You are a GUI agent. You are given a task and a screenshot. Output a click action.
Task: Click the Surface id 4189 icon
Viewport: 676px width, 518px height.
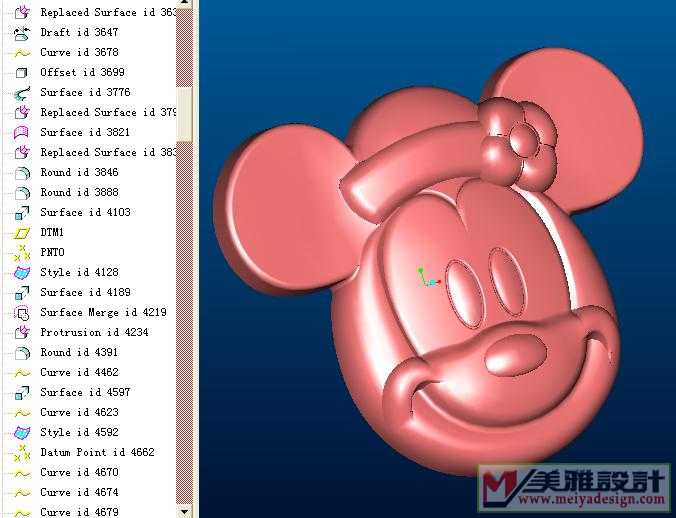point(22,293)
